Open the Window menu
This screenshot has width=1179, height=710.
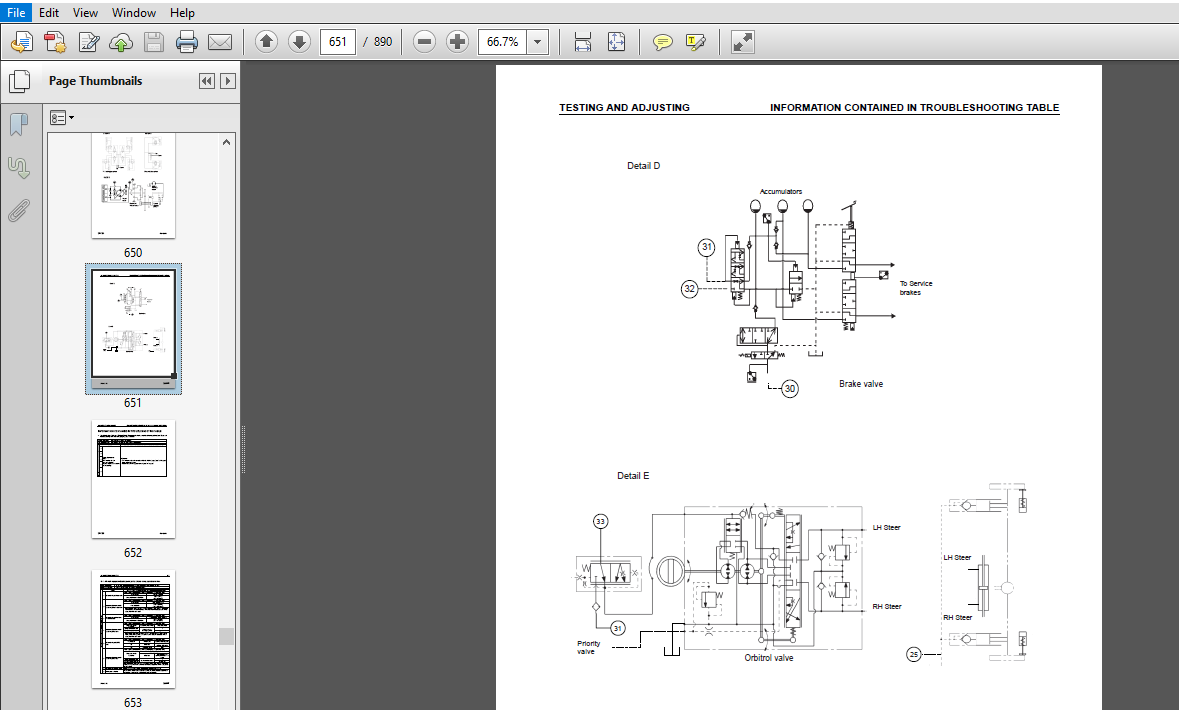click(x=134, y=13)
